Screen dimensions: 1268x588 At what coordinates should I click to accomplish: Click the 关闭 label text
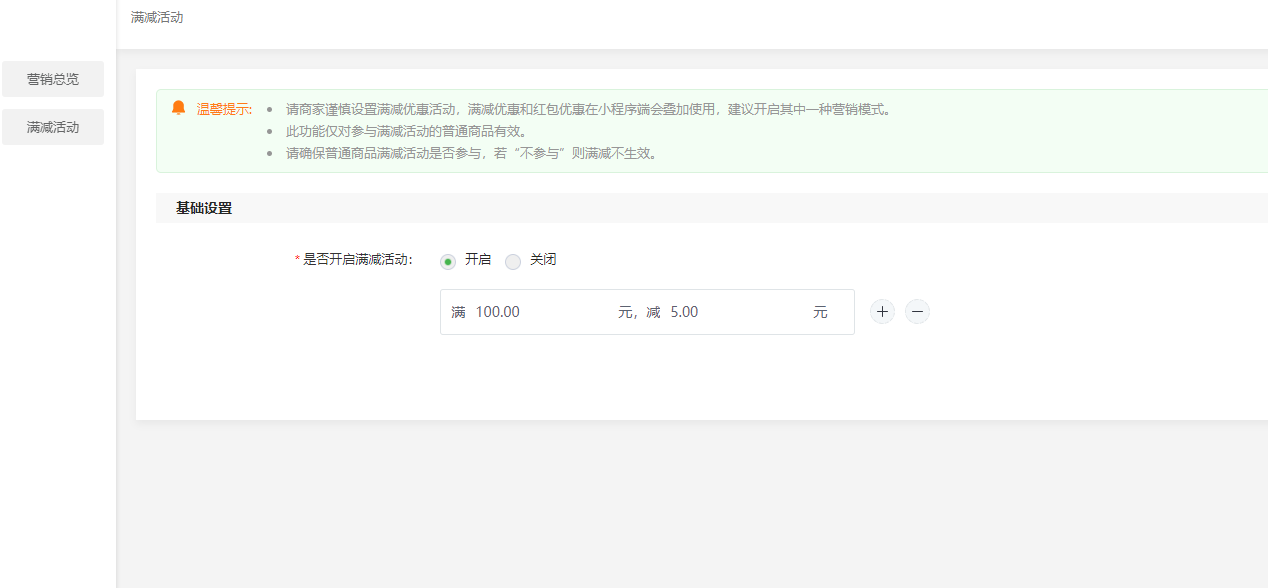543,260
